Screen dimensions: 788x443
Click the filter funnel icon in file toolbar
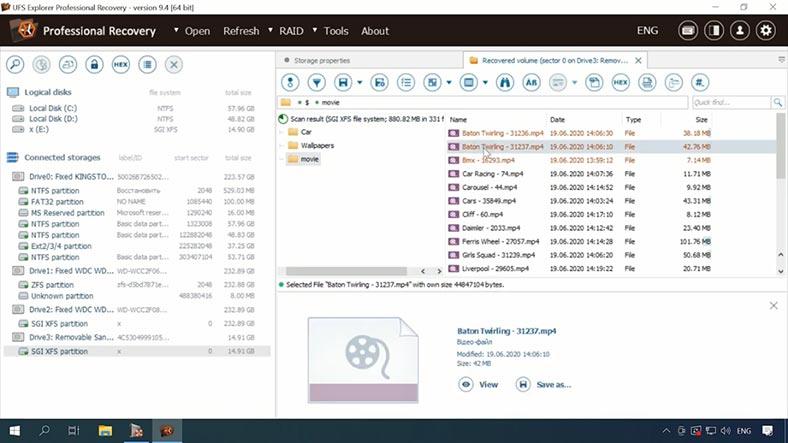coord(317,82)
